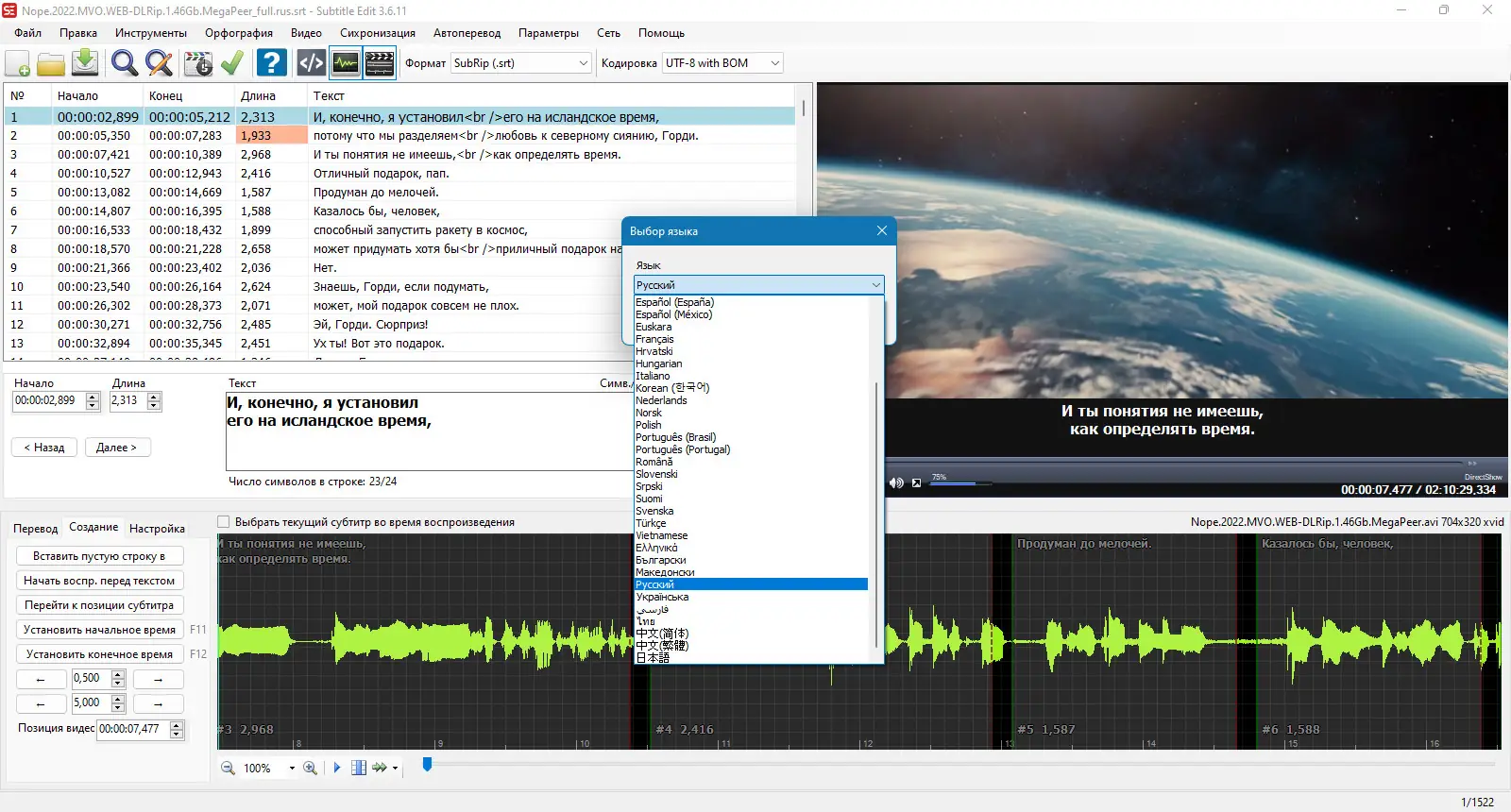Click the blue Help question mark icon

pos(272,63)
